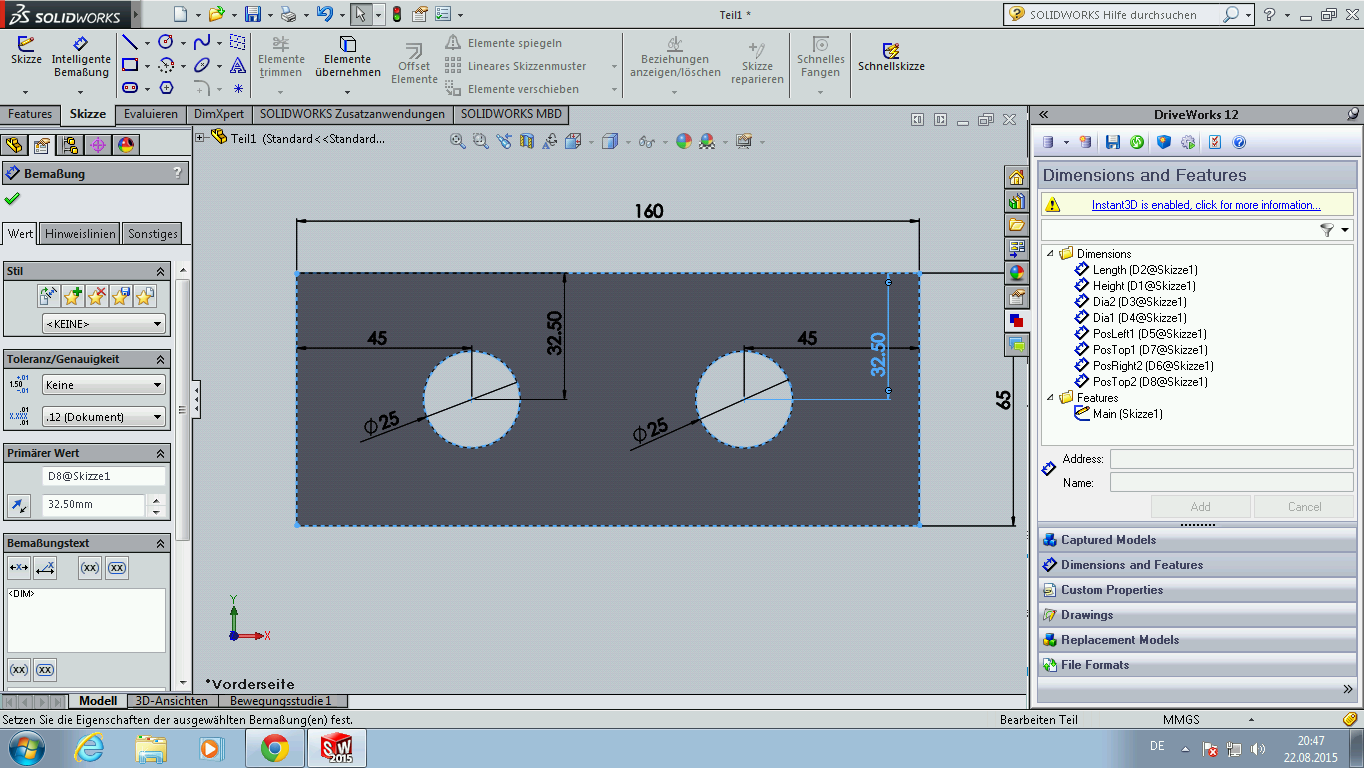Click Elemente übernehmen convert entities
The height and width of the screenshot is (768, 1364).
pyautogui.click(x=348, y=57)
